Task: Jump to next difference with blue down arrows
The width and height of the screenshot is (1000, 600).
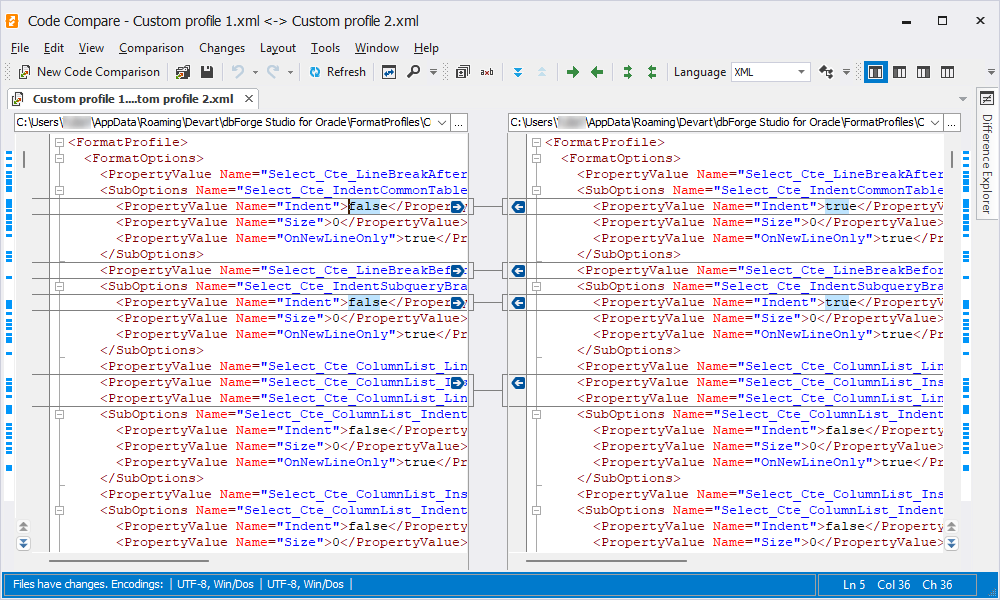Action: coord(518,72)
